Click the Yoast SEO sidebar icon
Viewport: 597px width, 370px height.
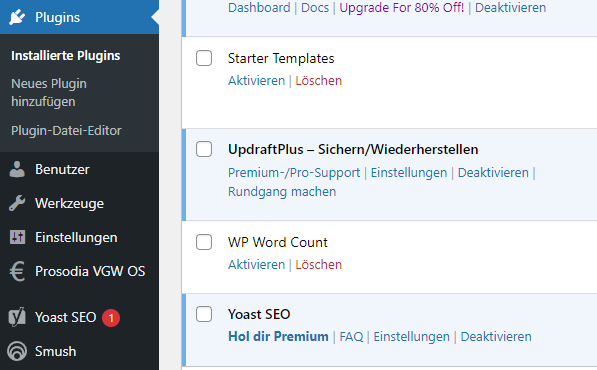[x=17, y=317]
